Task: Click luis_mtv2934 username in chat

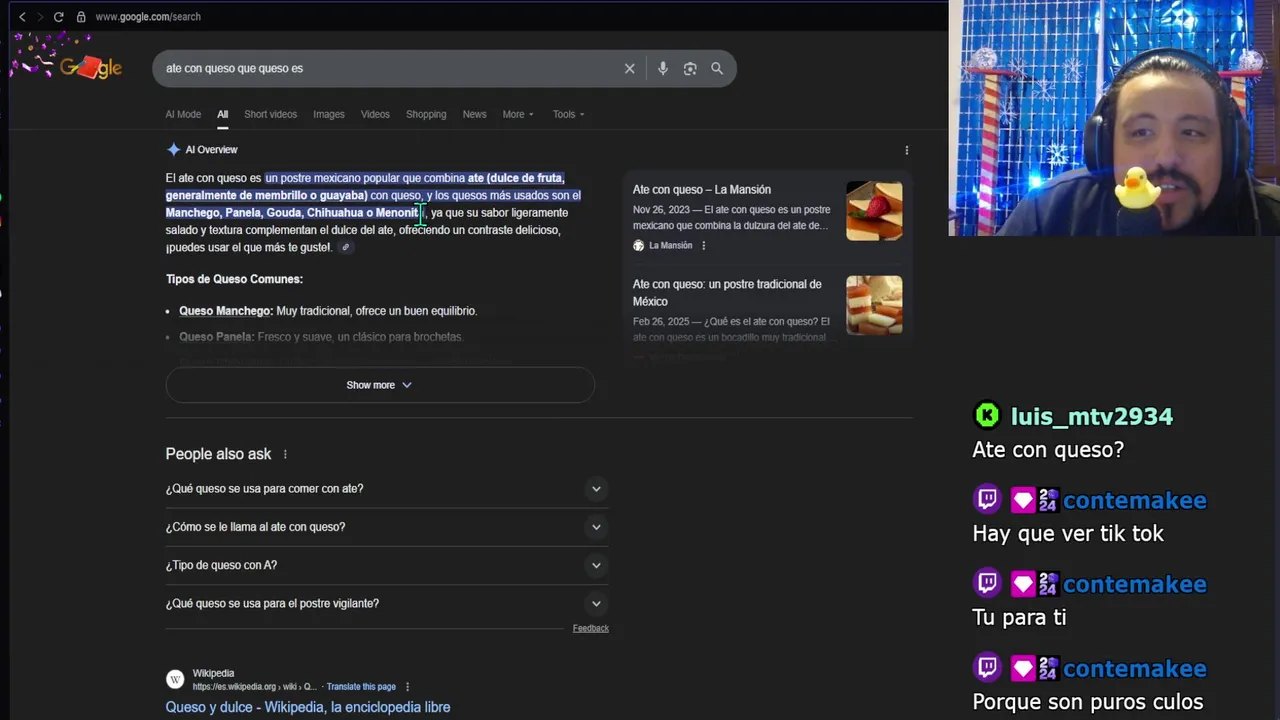Action: coord(1092,416)
